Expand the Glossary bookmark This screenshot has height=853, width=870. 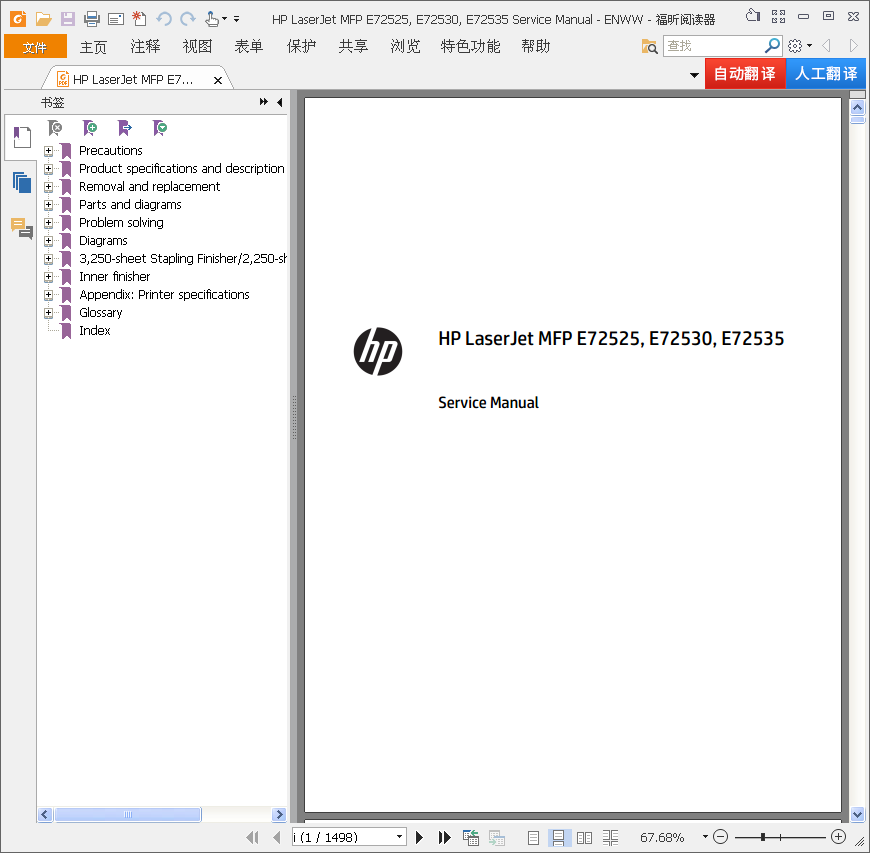48,312
